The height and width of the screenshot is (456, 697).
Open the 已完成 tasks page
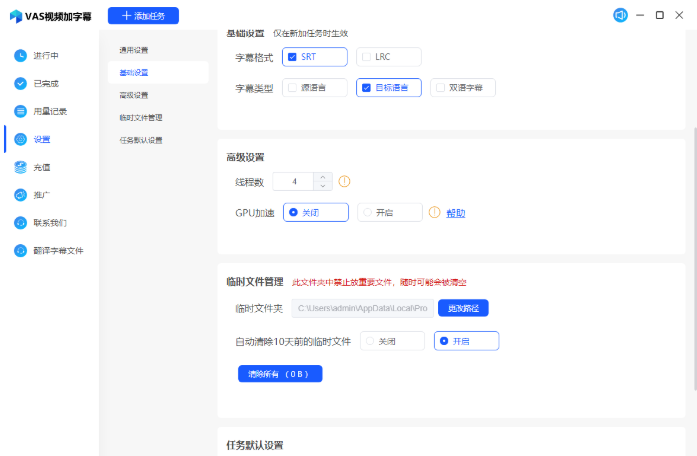[46, 84]
